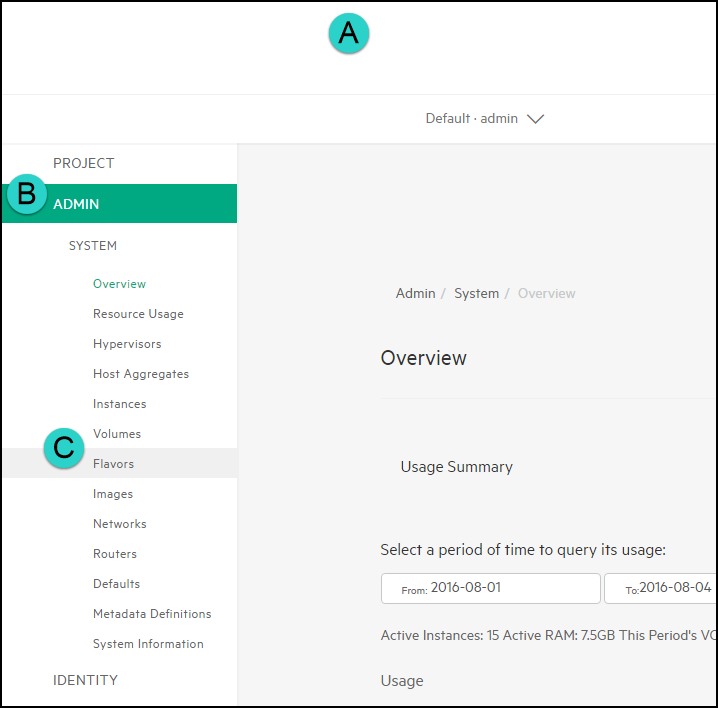The height and width of the screenshot is (708, 718).
Task: Select Volumes in the sidebar
Action: tap(117, 434)
